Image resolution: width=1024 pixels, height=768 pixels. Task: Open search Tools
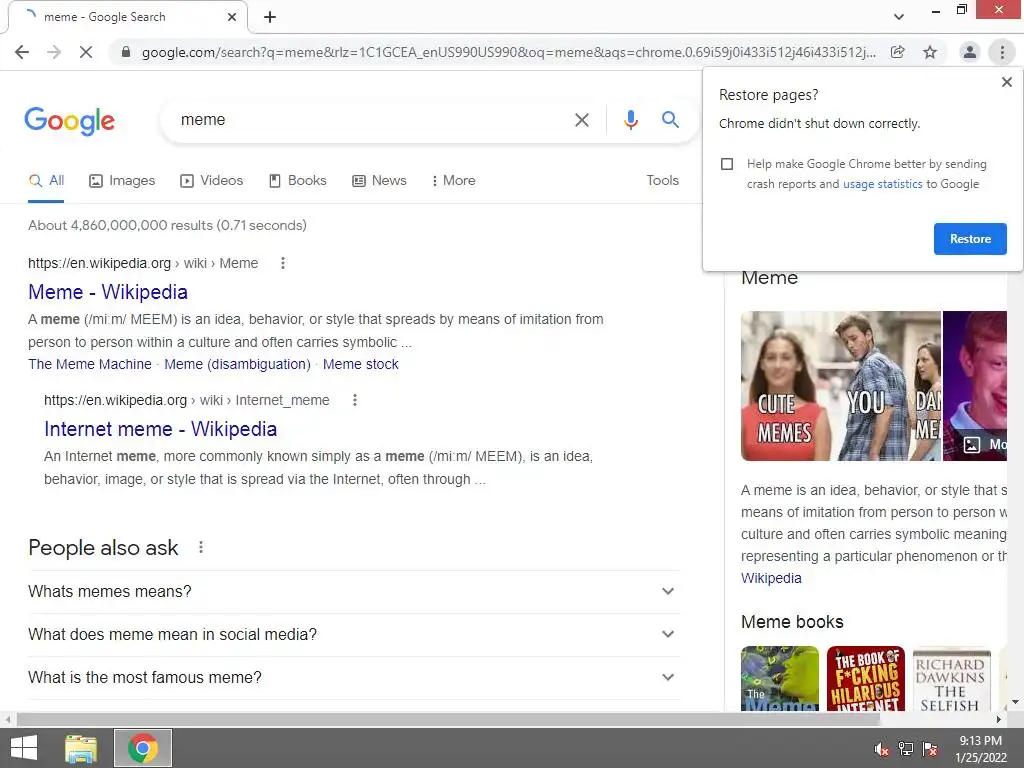(662, 180)
